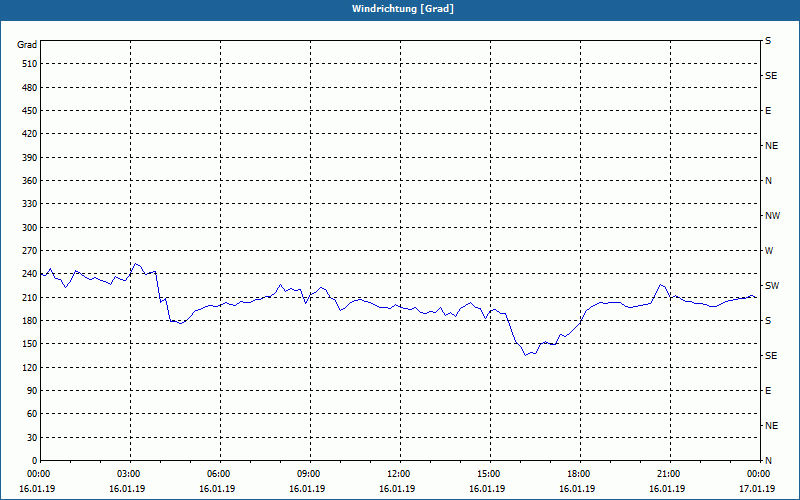Select the 510 value on the degree axis

(30, 64)
